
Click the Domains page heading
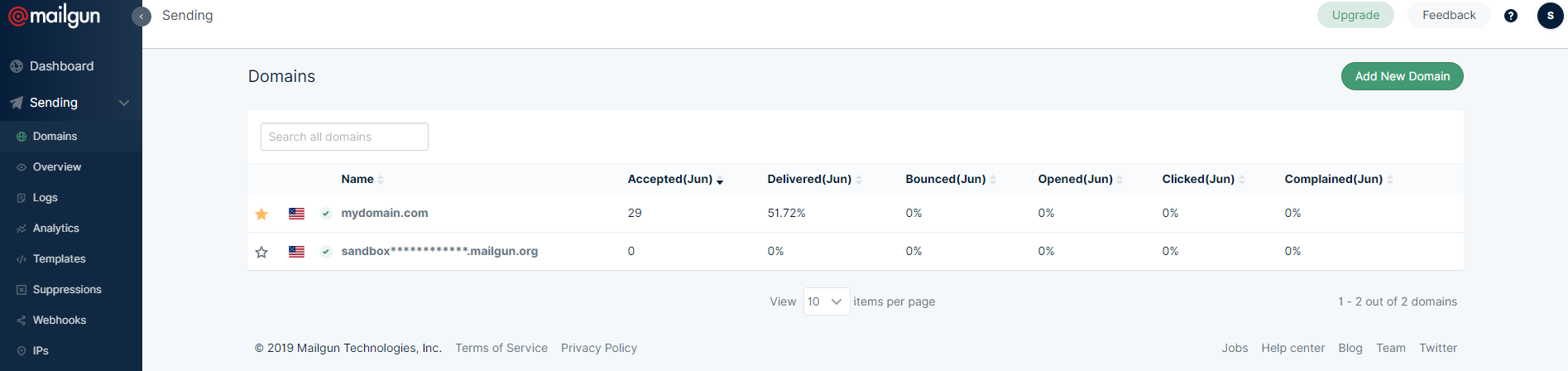click(x=281, y=76)
